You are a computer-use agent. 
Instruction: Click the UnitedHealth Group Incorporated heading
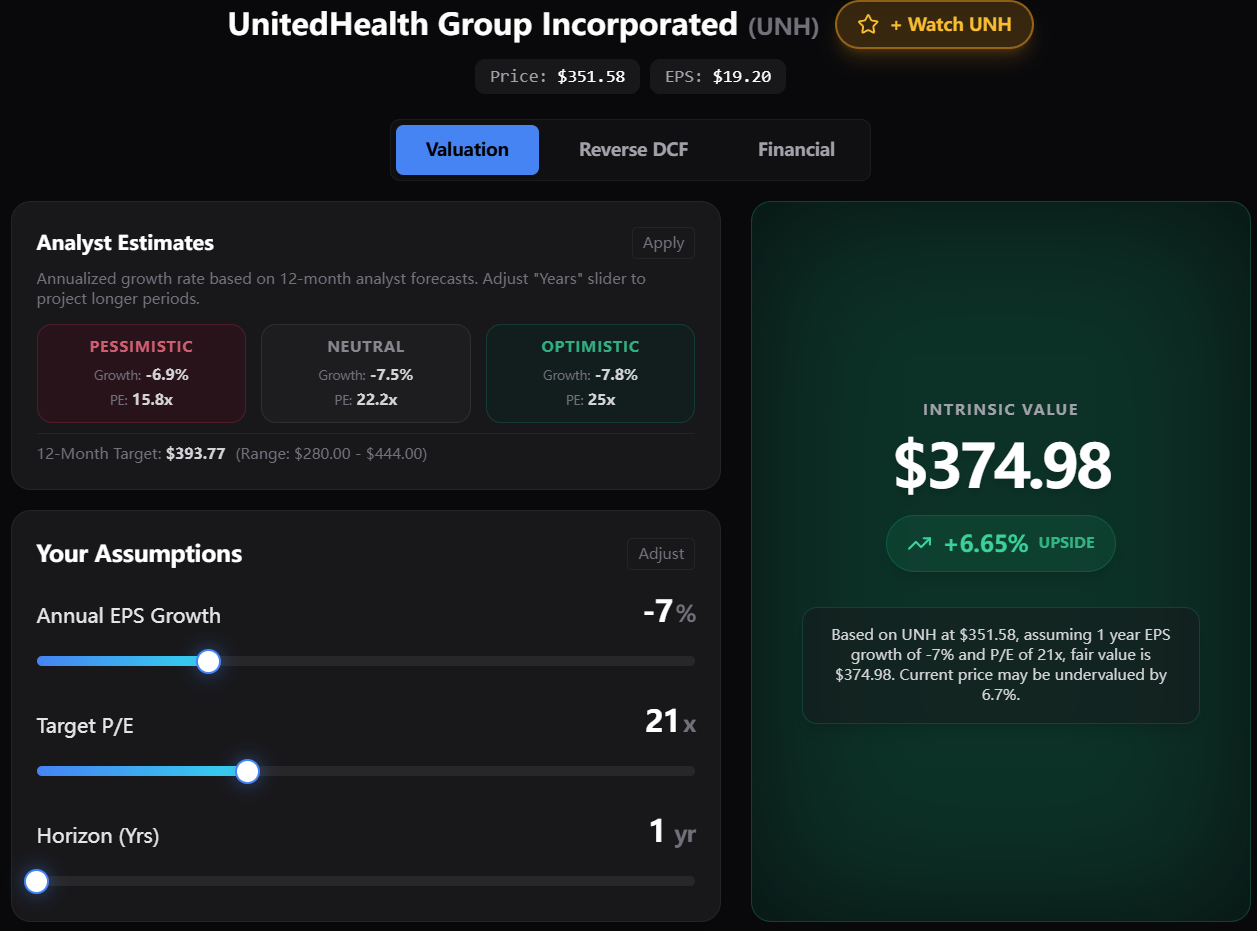point(483,24)
